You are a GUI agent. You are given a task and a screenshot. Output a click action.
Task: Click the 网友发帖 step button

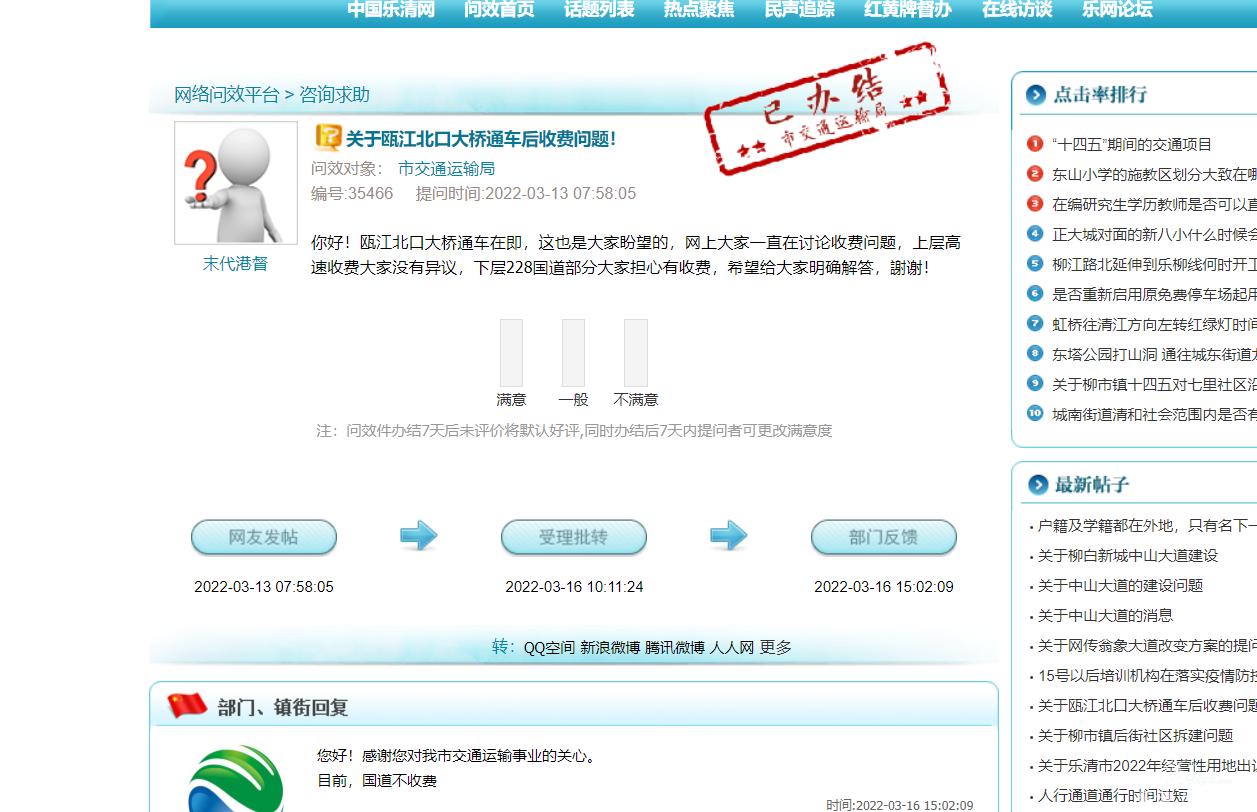[264, 537]
